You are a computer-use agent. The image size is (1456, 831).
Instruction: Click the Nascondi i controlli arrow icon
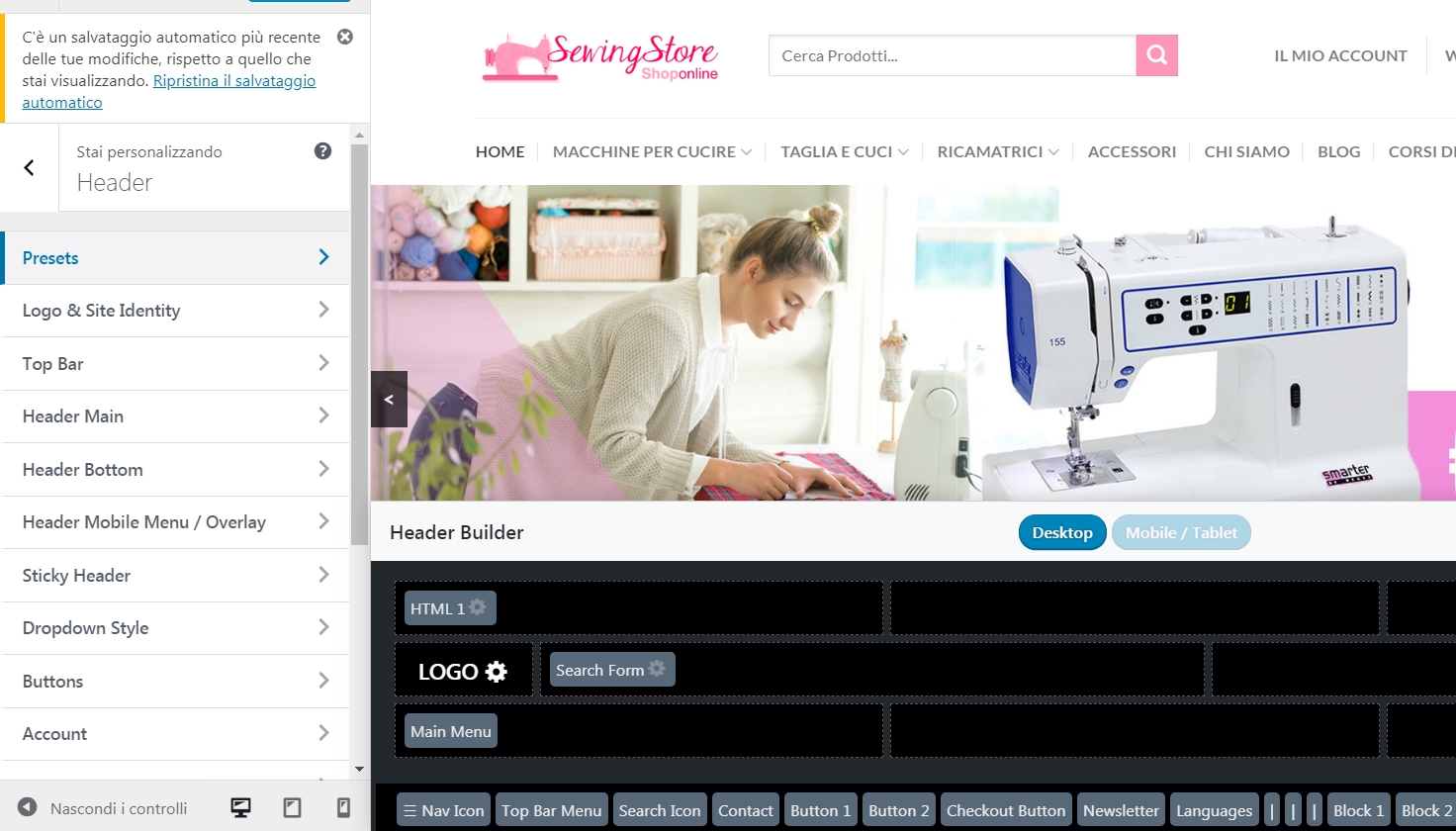[28, 808]
